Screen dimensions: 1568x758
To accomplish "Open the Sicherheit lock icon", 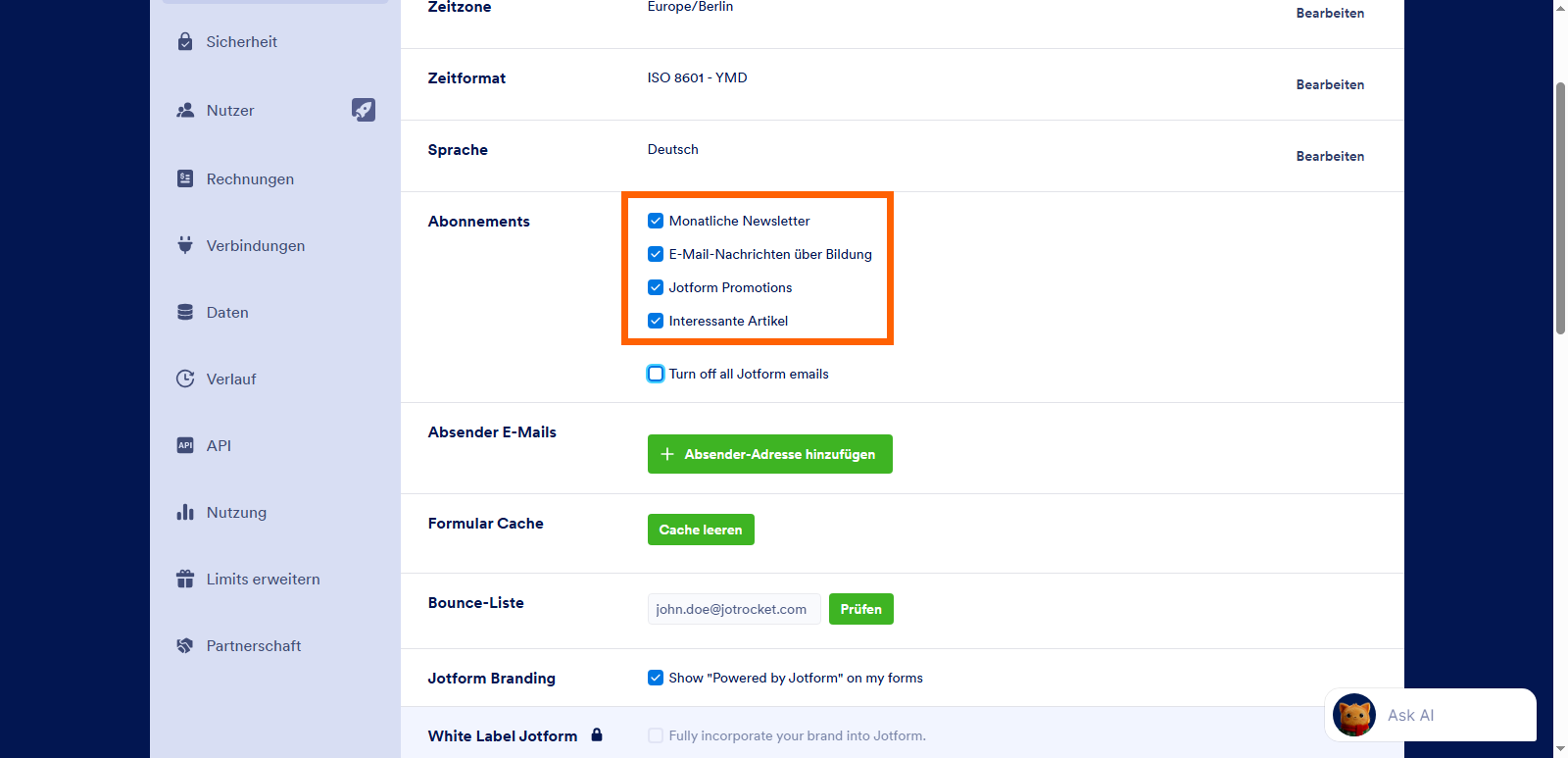I will pyautogui.click(x=185, y=41).
